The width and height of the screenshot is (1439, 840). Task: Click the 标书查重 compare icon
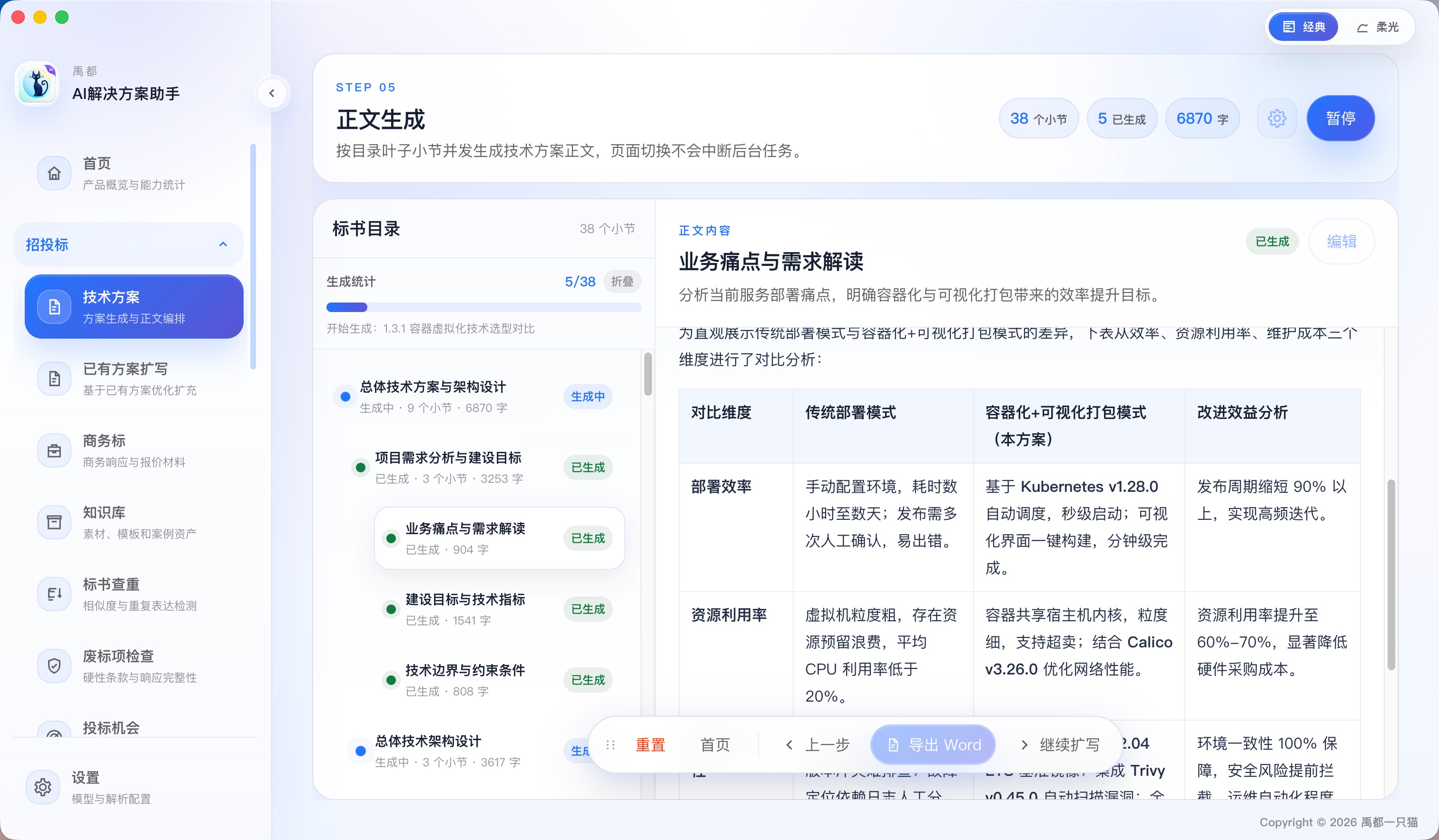click(x=54, y=594)
